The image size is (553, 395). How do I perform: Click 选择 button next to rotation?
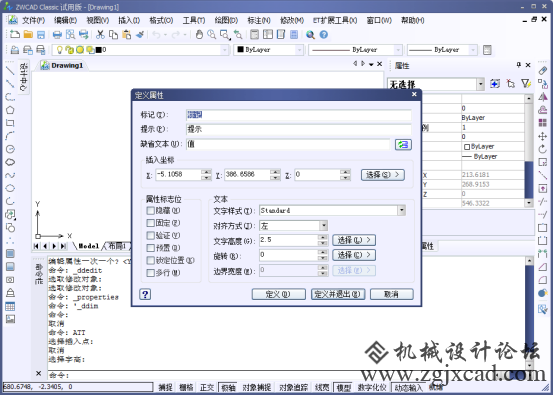(354, 255)
